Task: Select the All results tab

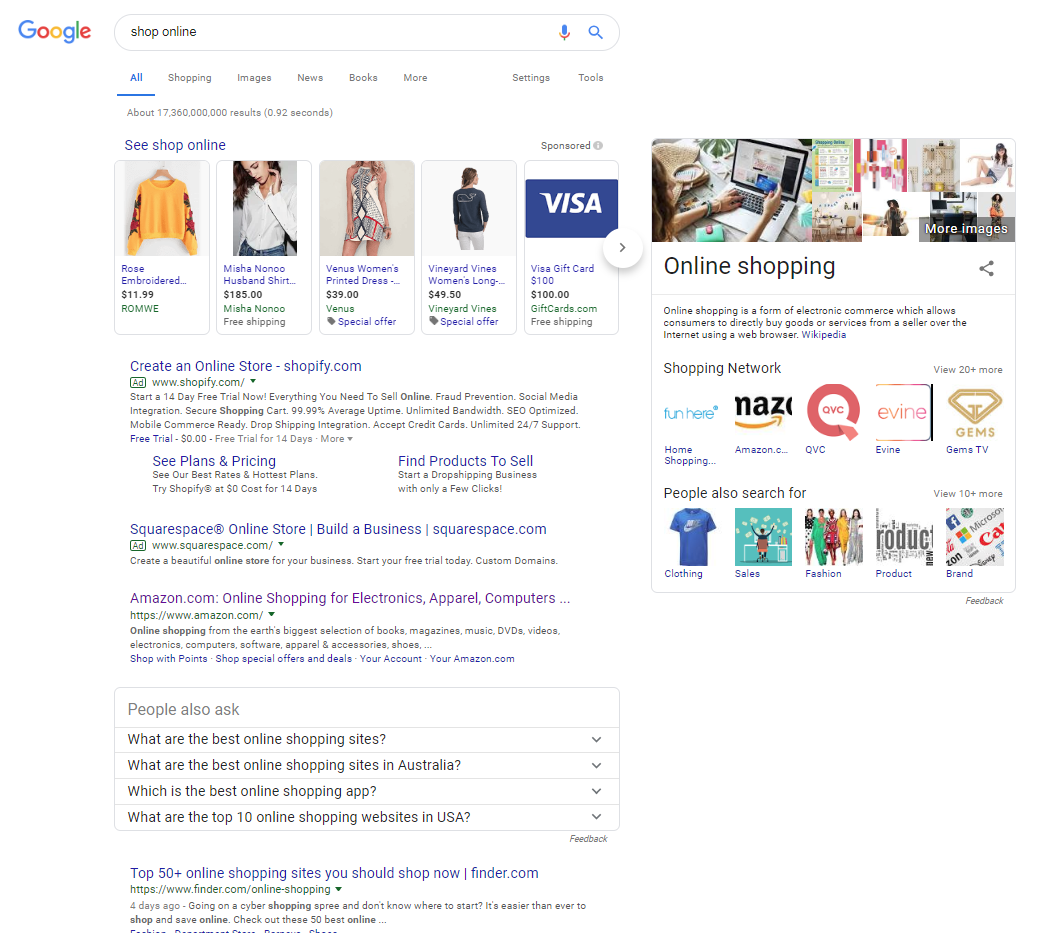Action: [137, 78]
